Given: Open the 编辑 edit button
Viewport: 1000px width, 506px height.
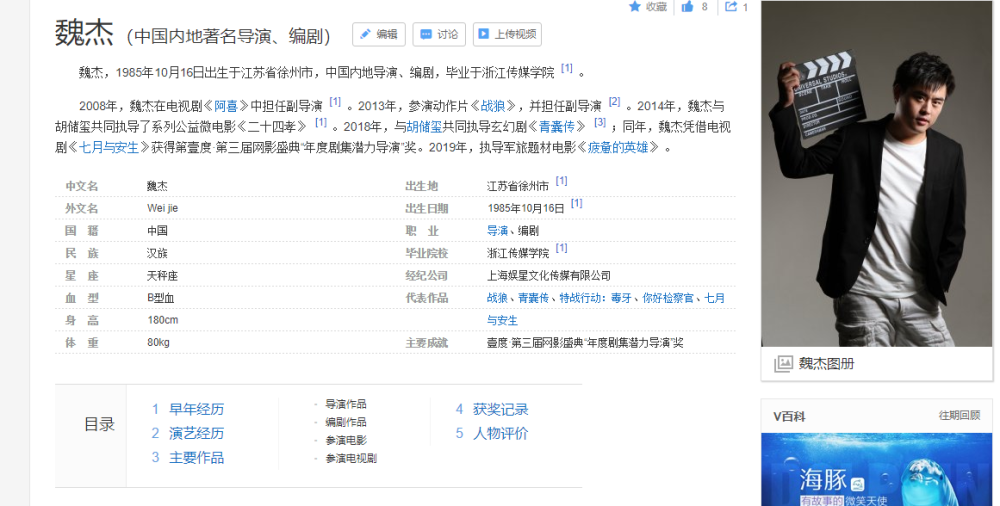Looking at the screenshot, I should (379, 34).
